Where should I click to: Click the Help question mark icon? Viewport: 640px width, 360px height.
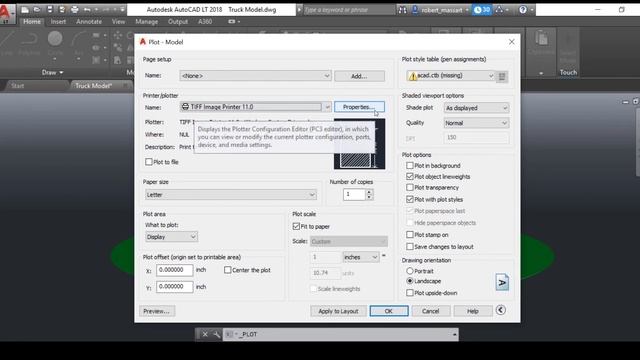[522, 10]
